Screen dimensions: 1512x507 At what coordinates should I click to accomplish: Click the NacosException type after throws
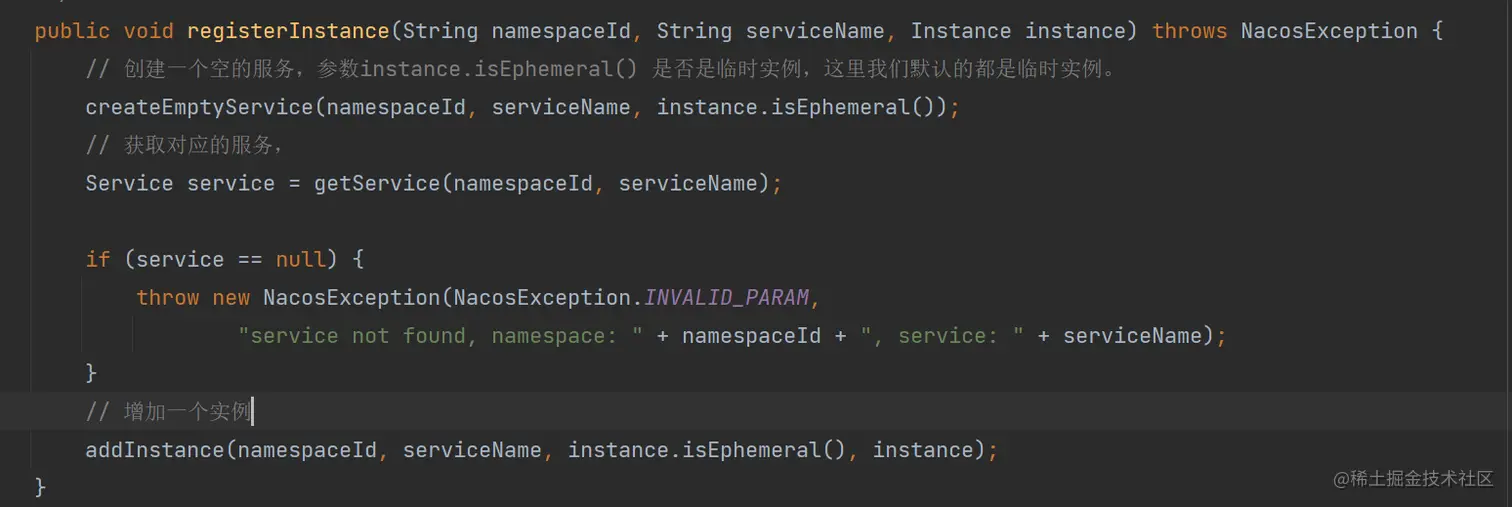tap(1329, 31)
